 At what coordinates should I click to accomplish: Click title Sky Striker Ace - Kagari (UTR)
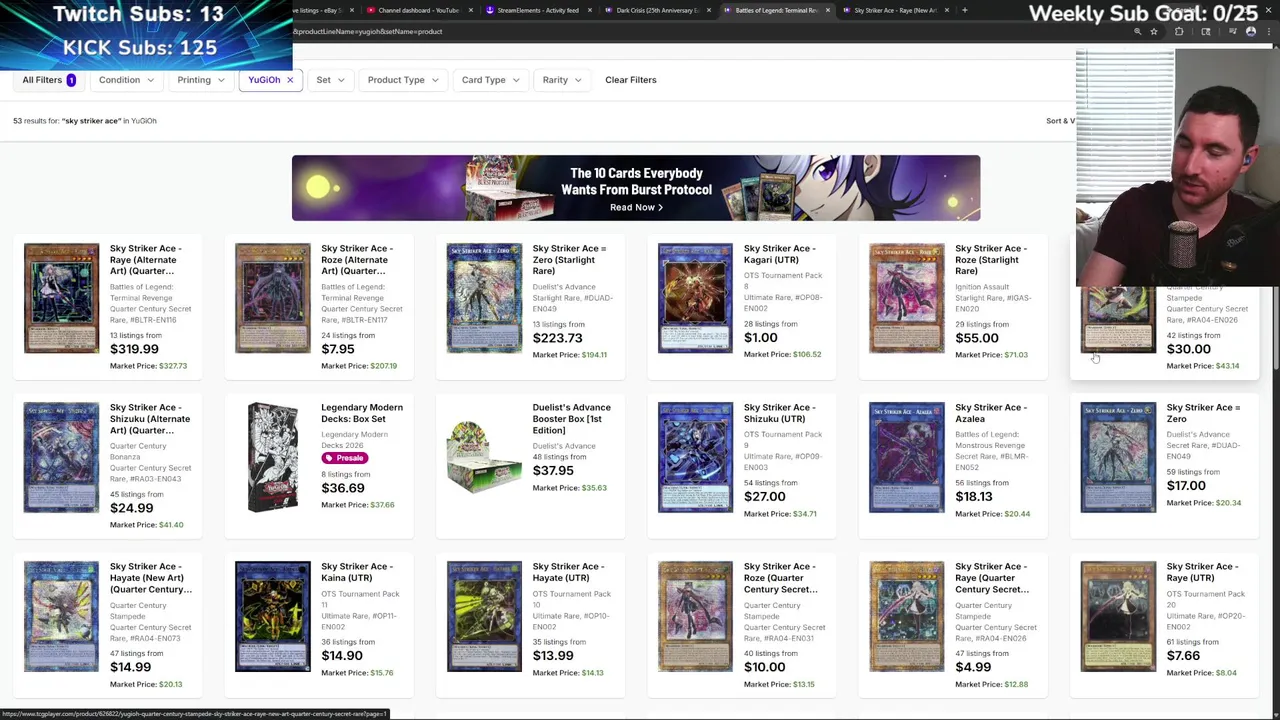pos(780,254)
